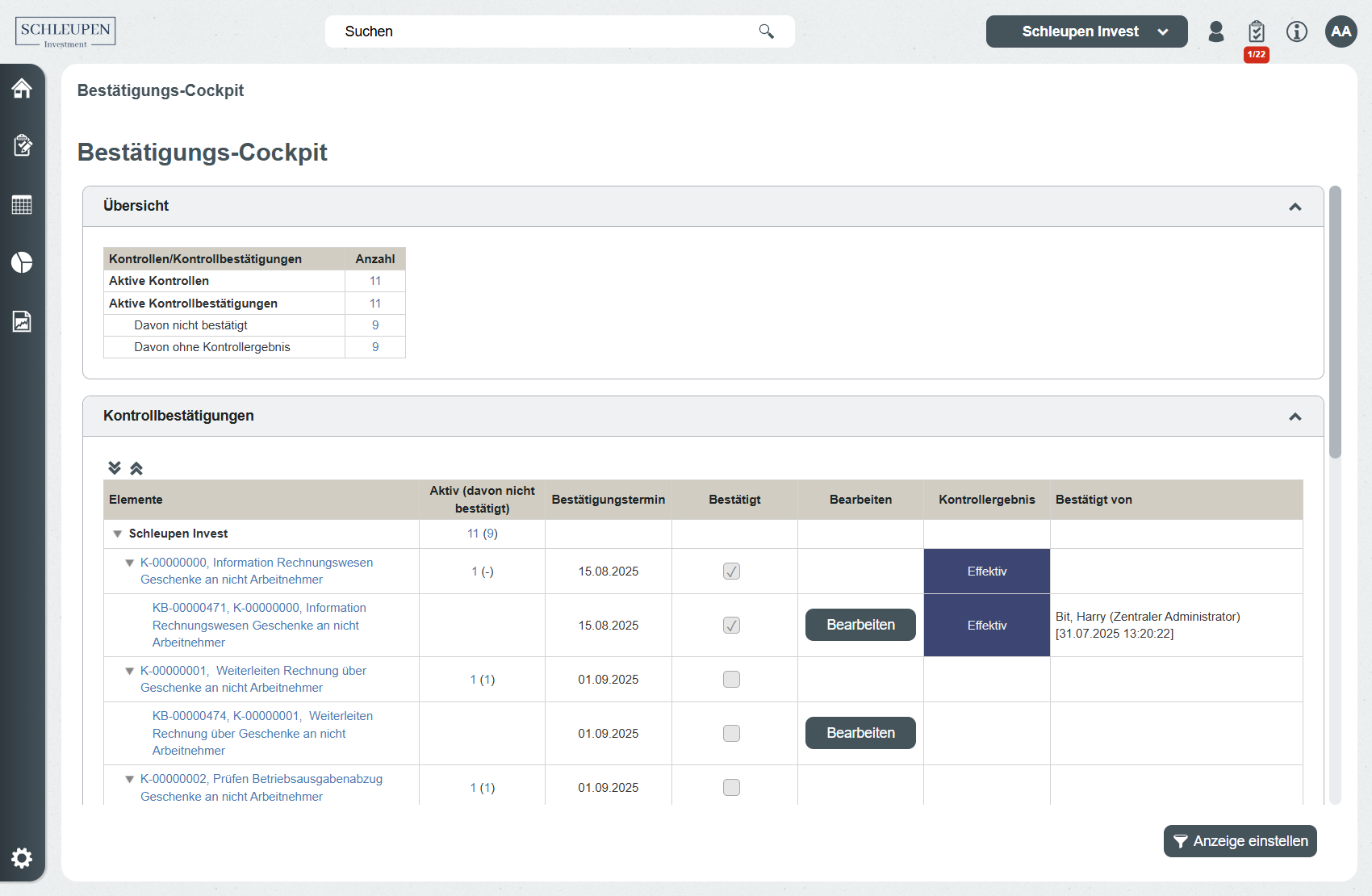This screenshot has height=896, width=1372.
Task: Open the report chart document icon in sidebar
Action: [22, 321]
